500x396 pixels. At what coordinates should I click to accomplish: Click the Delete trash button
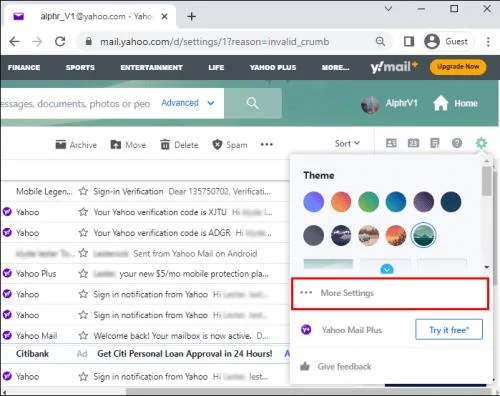(179, 145)
